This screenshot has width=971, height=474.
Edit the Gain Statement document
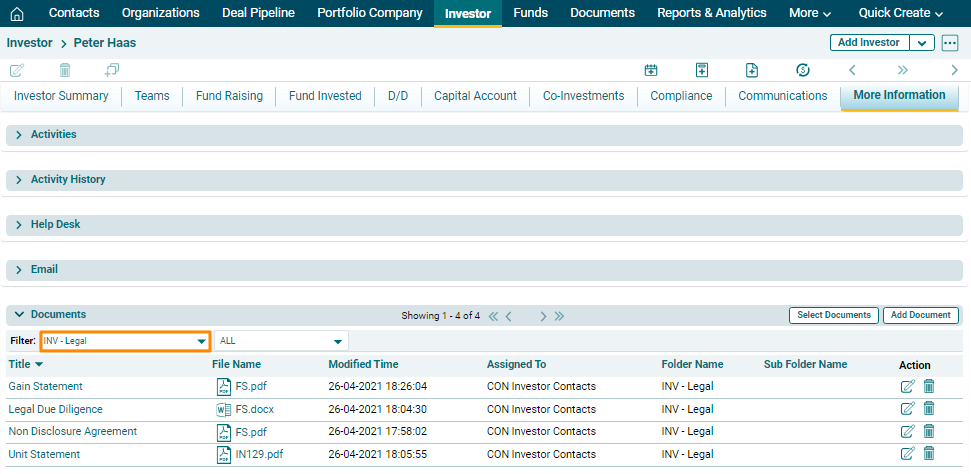pos(907,386)
